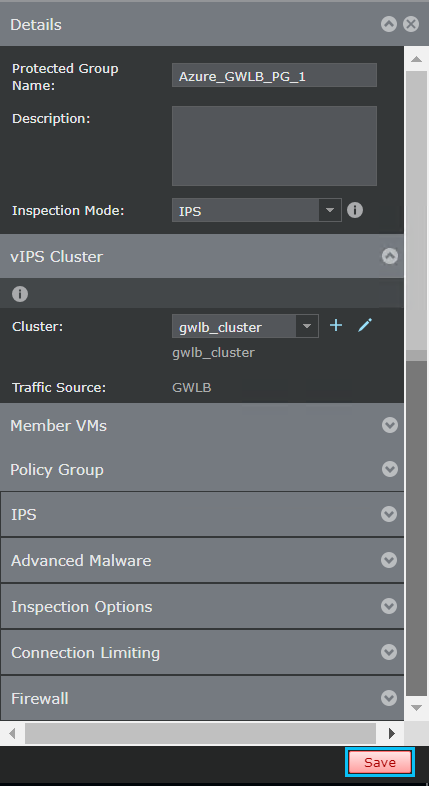Click the Protected Group Name field
Viewport: 429px width, 786px height.
pyautogui.click(x=274, y=75)
